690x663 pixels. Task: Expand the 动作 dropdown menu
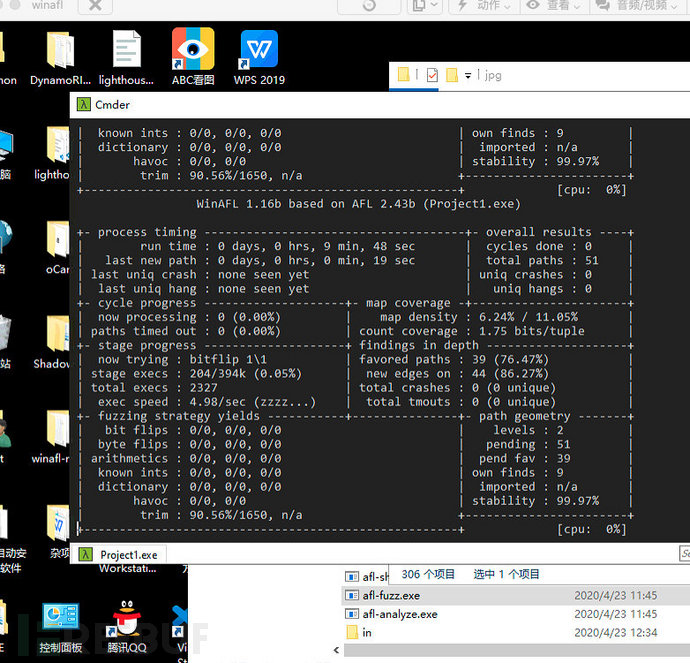click(487, 6)
